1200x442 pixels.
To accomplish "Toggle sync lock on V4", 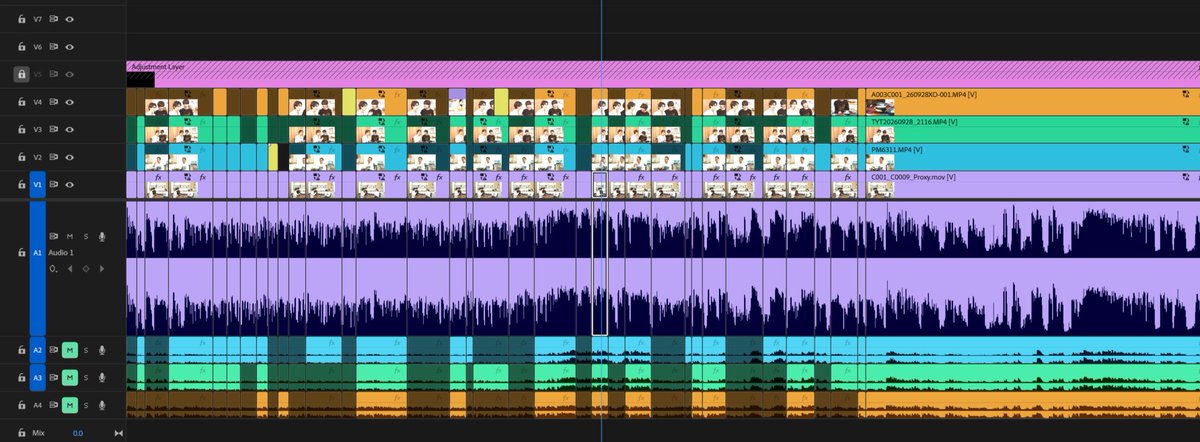I will click(54, 102).
